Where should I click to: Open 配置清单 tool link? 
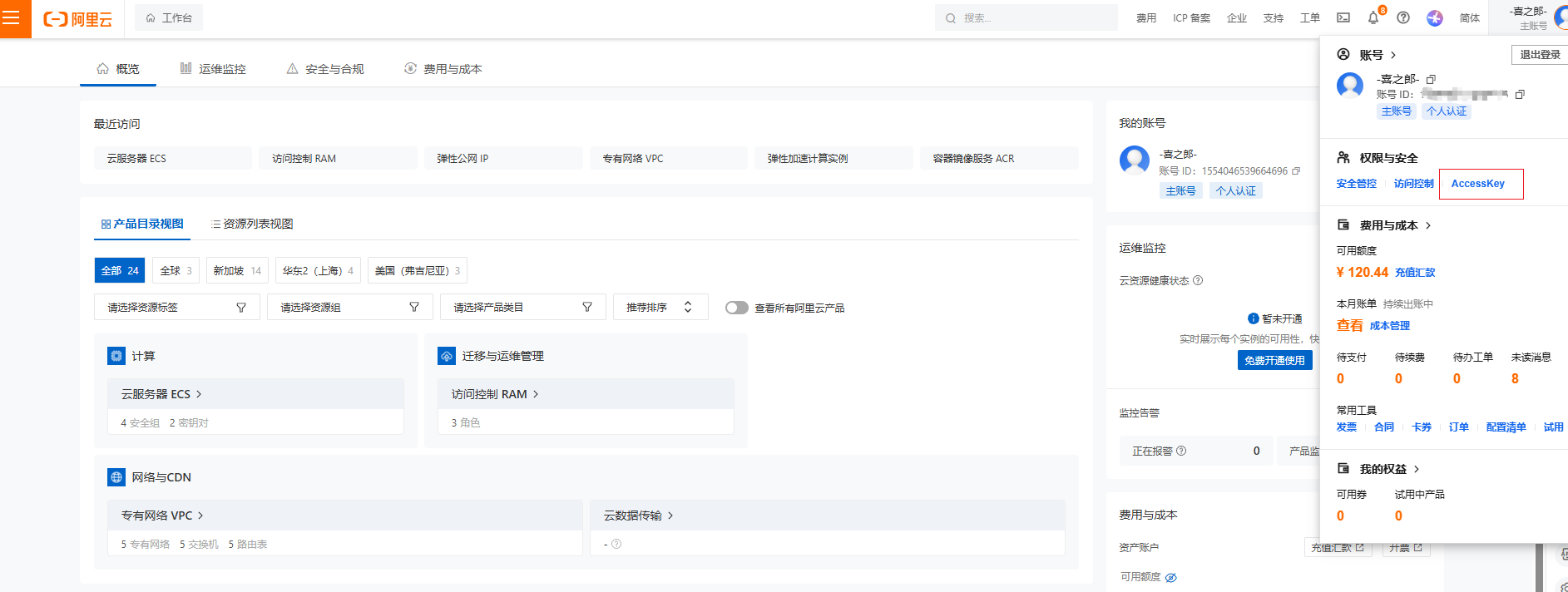click(x=1506, y=427)
